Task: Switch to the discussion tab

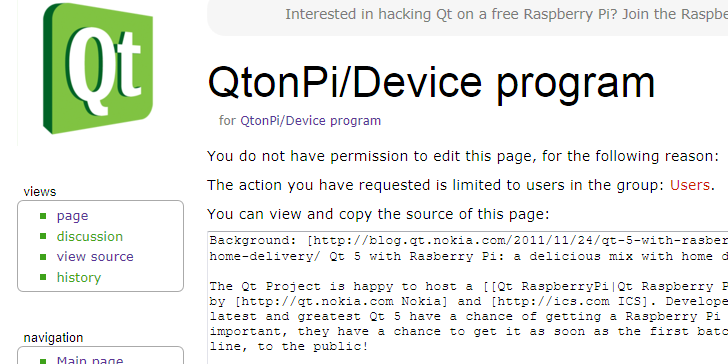Action: 90,236
